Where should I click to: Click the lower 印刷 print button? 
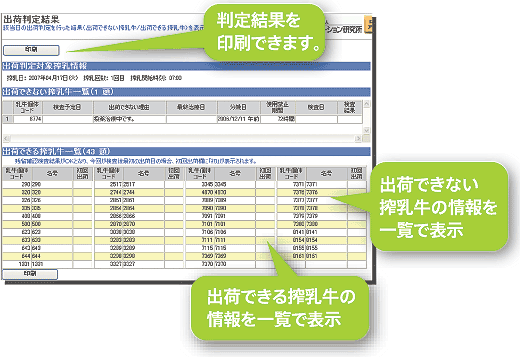[x=30, y=274]
